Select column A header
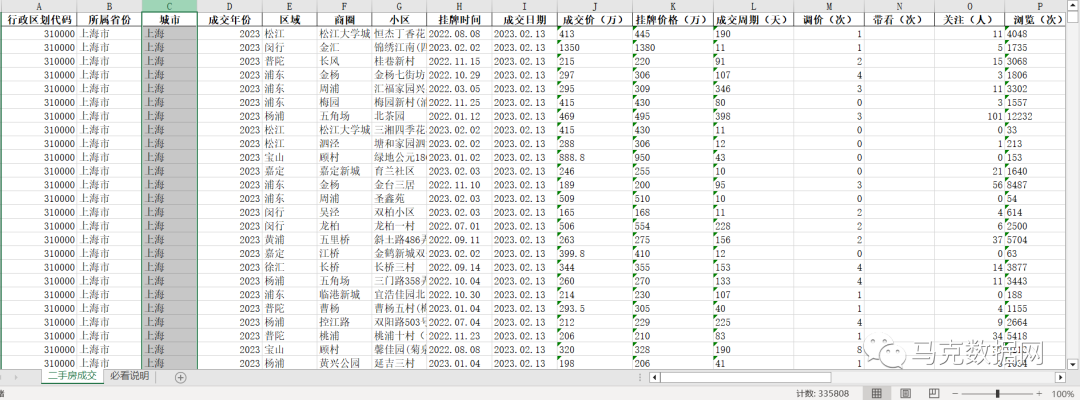 point(39,6)
